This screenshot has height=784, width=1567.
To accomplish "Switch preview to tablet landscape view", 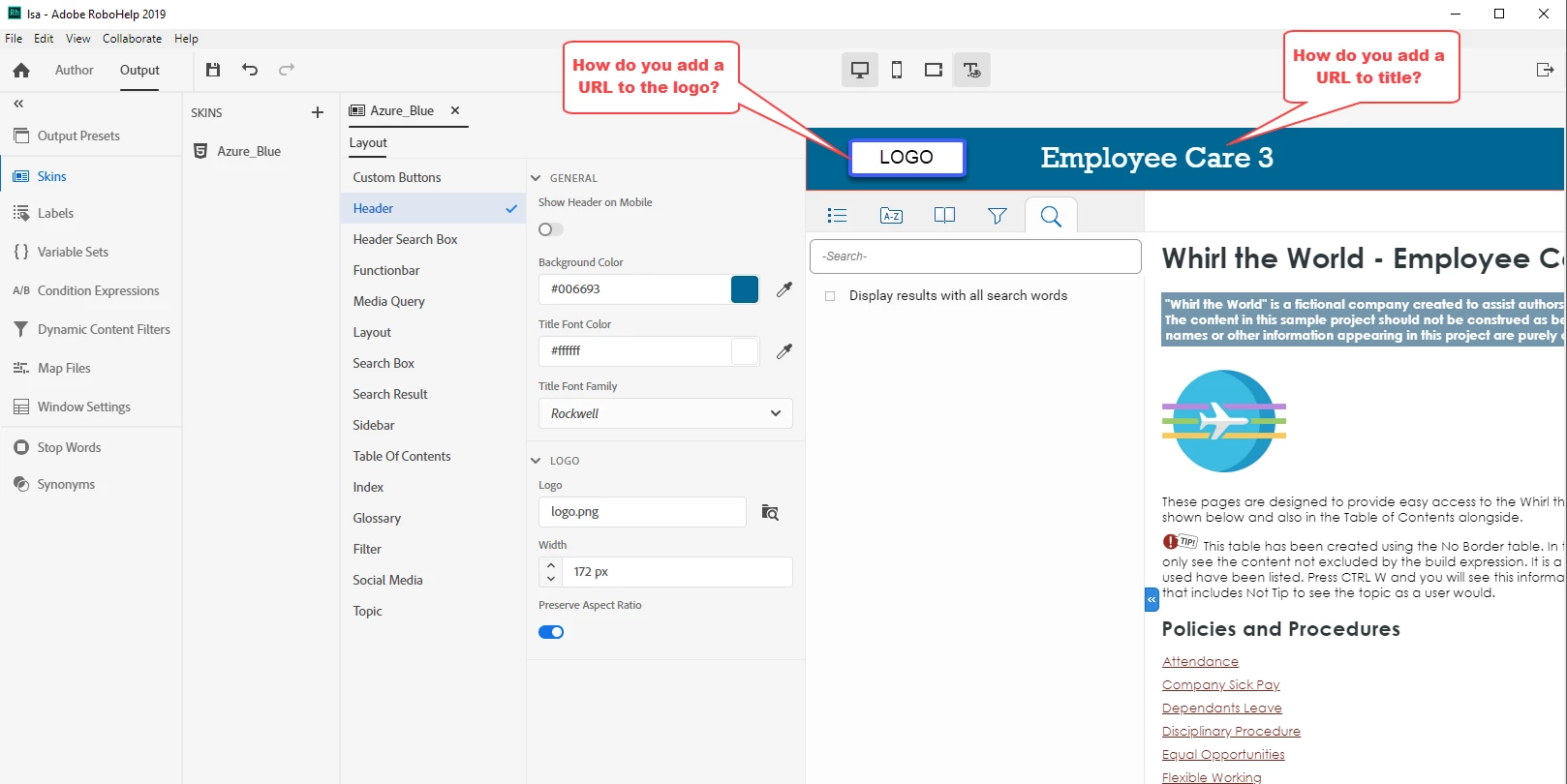I will (934, 70).
